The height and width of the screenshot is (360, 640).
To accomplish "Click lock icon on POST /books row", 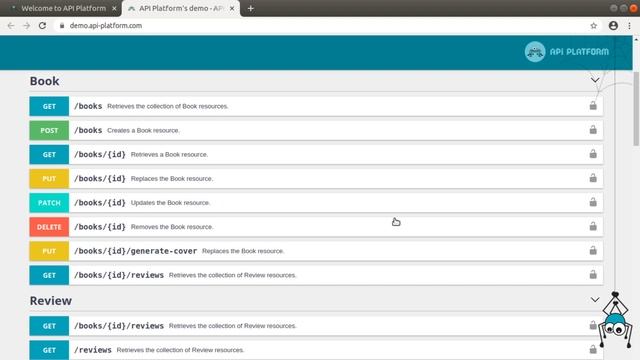I will [x=593, y=130].
